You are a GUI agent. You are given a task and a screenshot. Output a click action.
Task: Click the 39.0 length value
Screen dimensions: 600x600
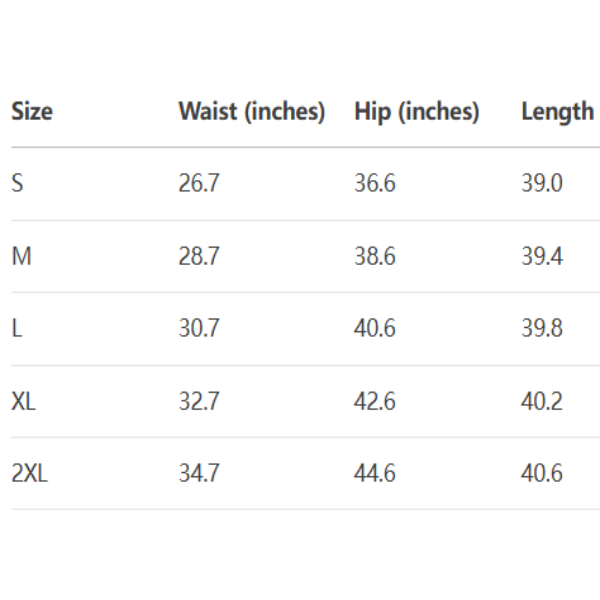(x=542, y=184)
